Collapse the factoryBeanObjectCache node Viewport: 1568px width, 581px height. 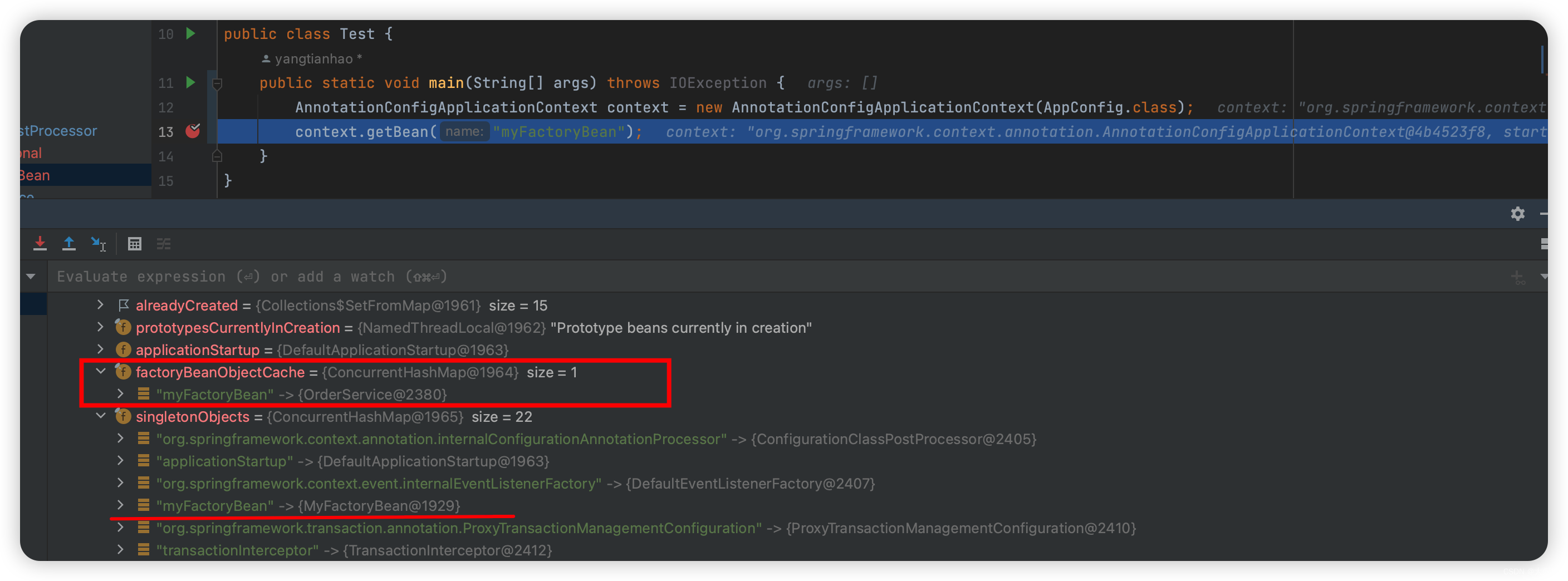click(x=101, y=371)
